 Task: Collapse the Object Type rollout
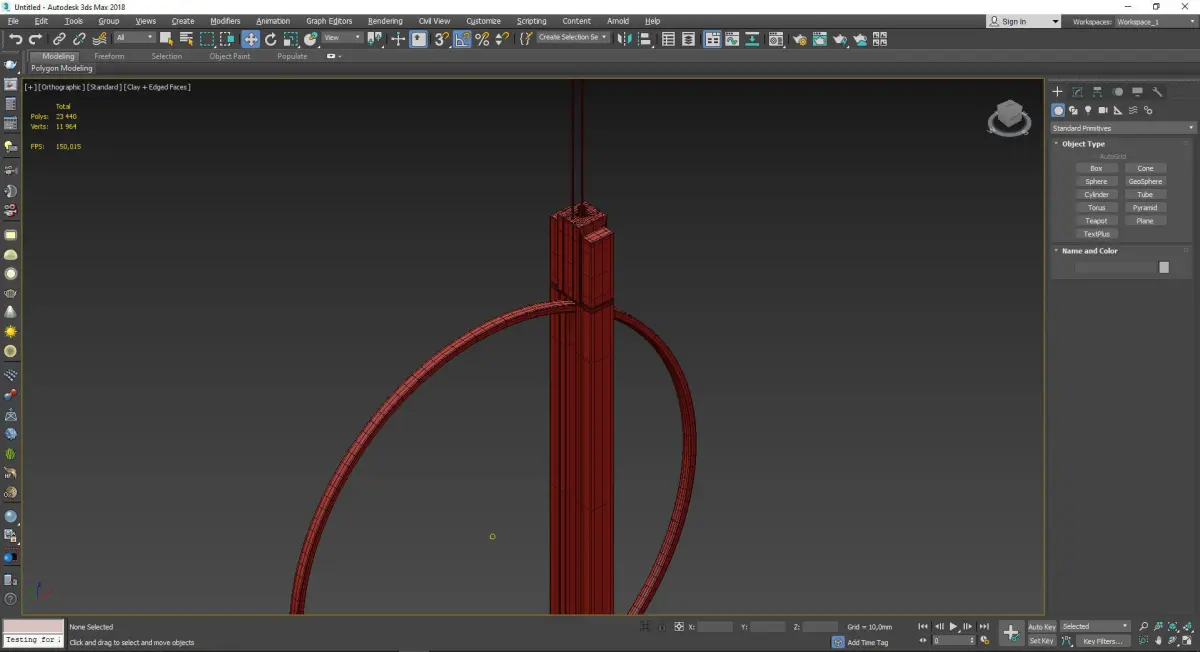coord(1083,144)
